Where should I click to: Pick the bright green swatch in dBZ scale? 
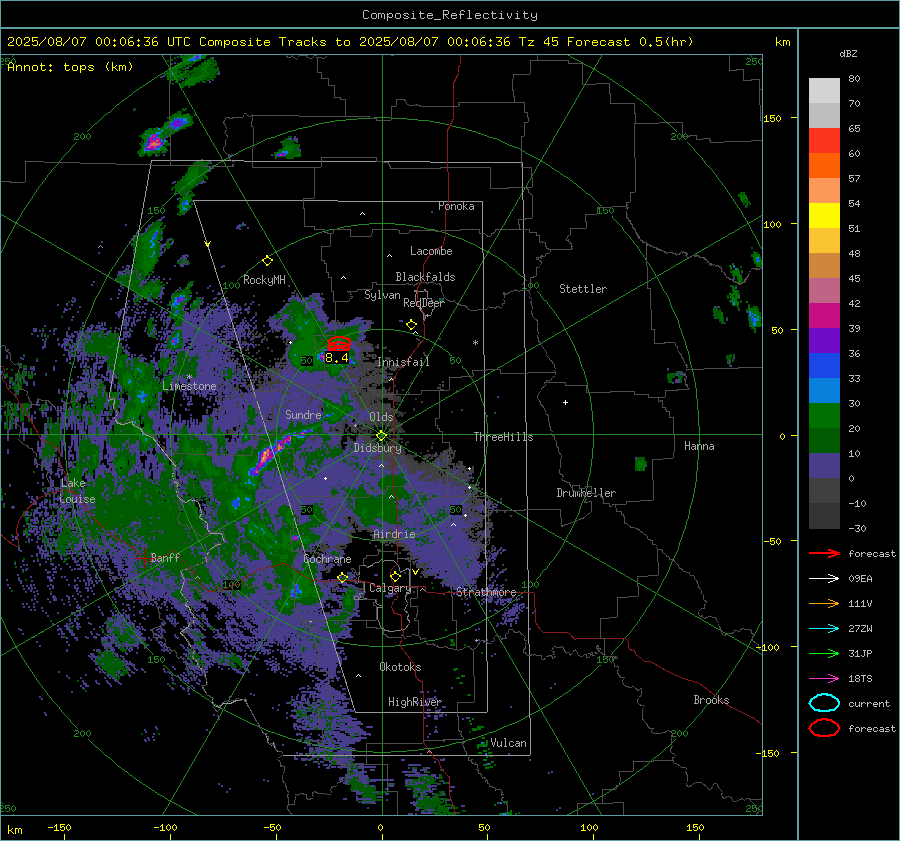pyautogui.click(x=824, y=415)
